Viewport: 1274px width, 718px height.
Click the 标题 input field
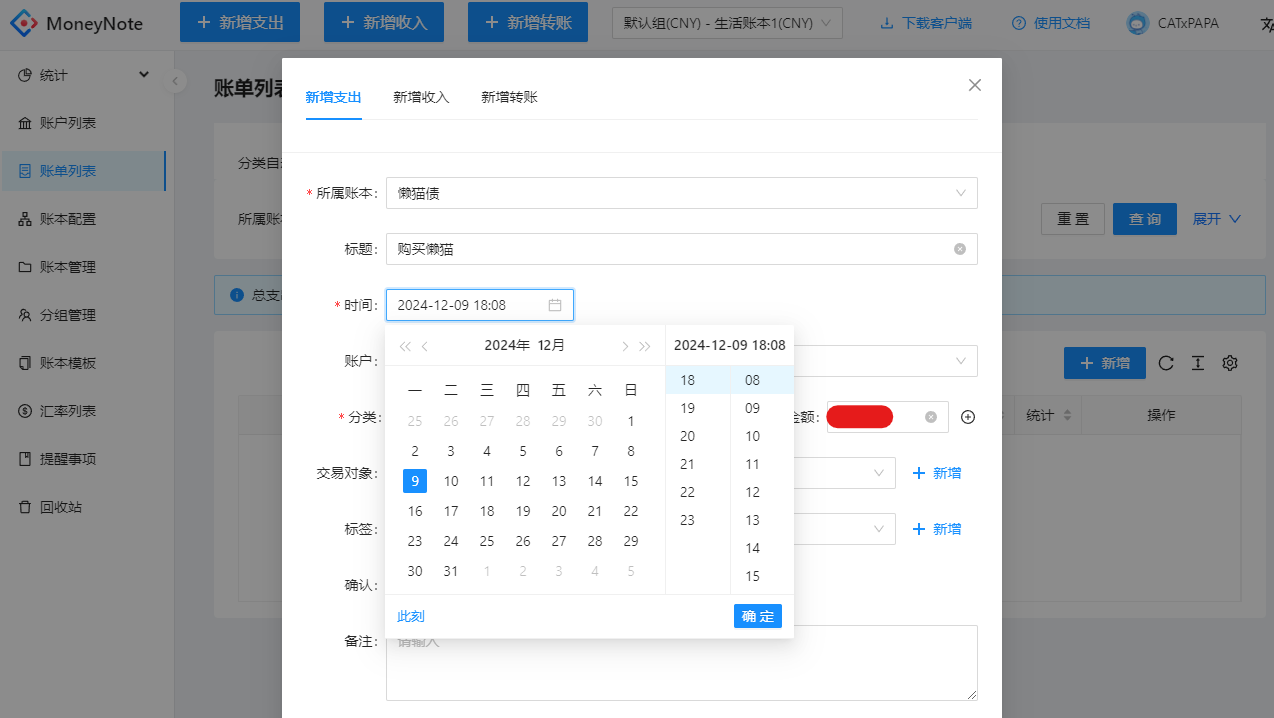682,249
